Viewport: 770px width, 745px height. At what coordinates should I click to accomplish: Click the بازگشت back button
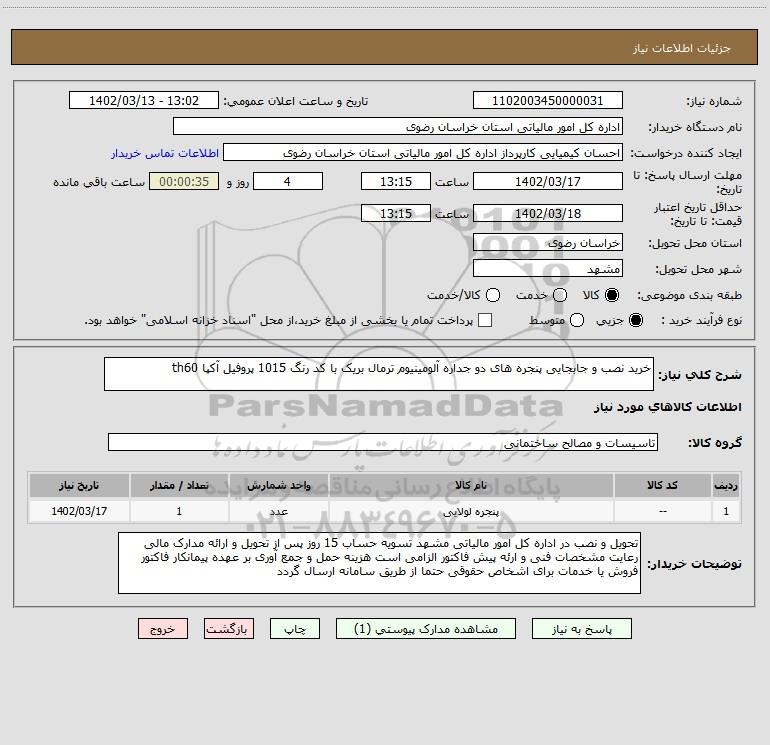[x=229, y=629]
